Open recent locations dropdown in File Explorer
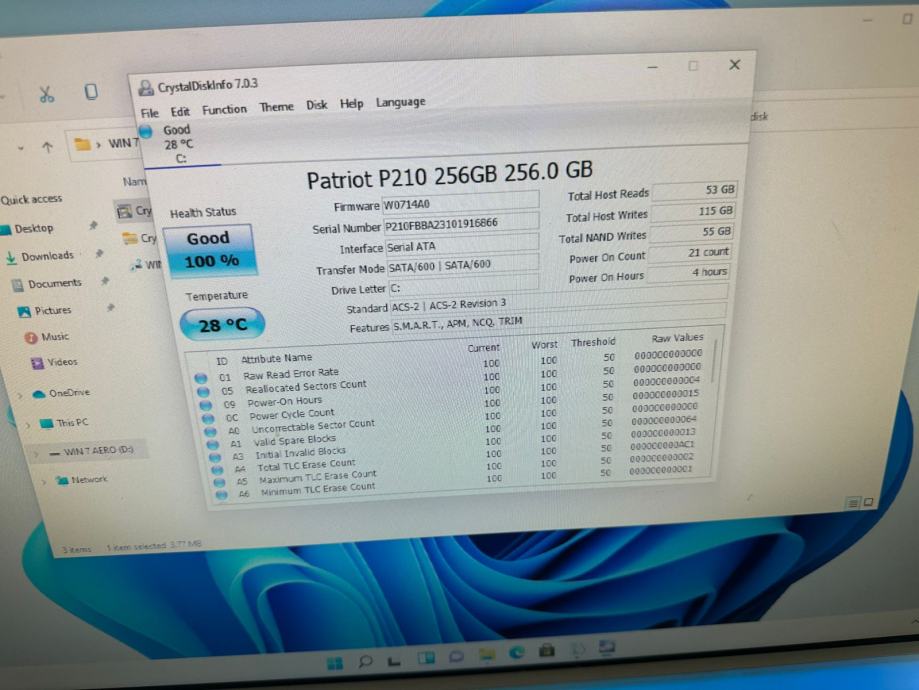This screenshot has height=690, width=919. coord(21,148)
